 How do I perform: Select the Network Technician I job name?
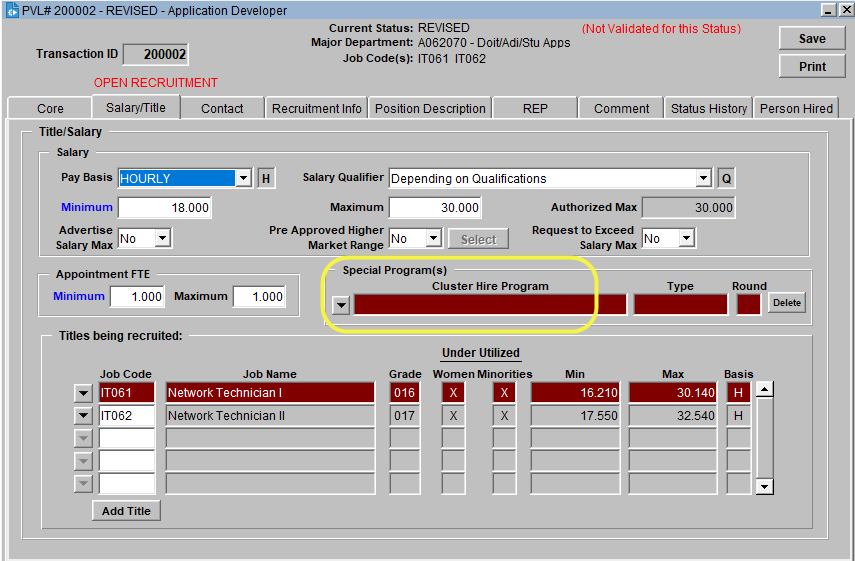click(270, 393)
